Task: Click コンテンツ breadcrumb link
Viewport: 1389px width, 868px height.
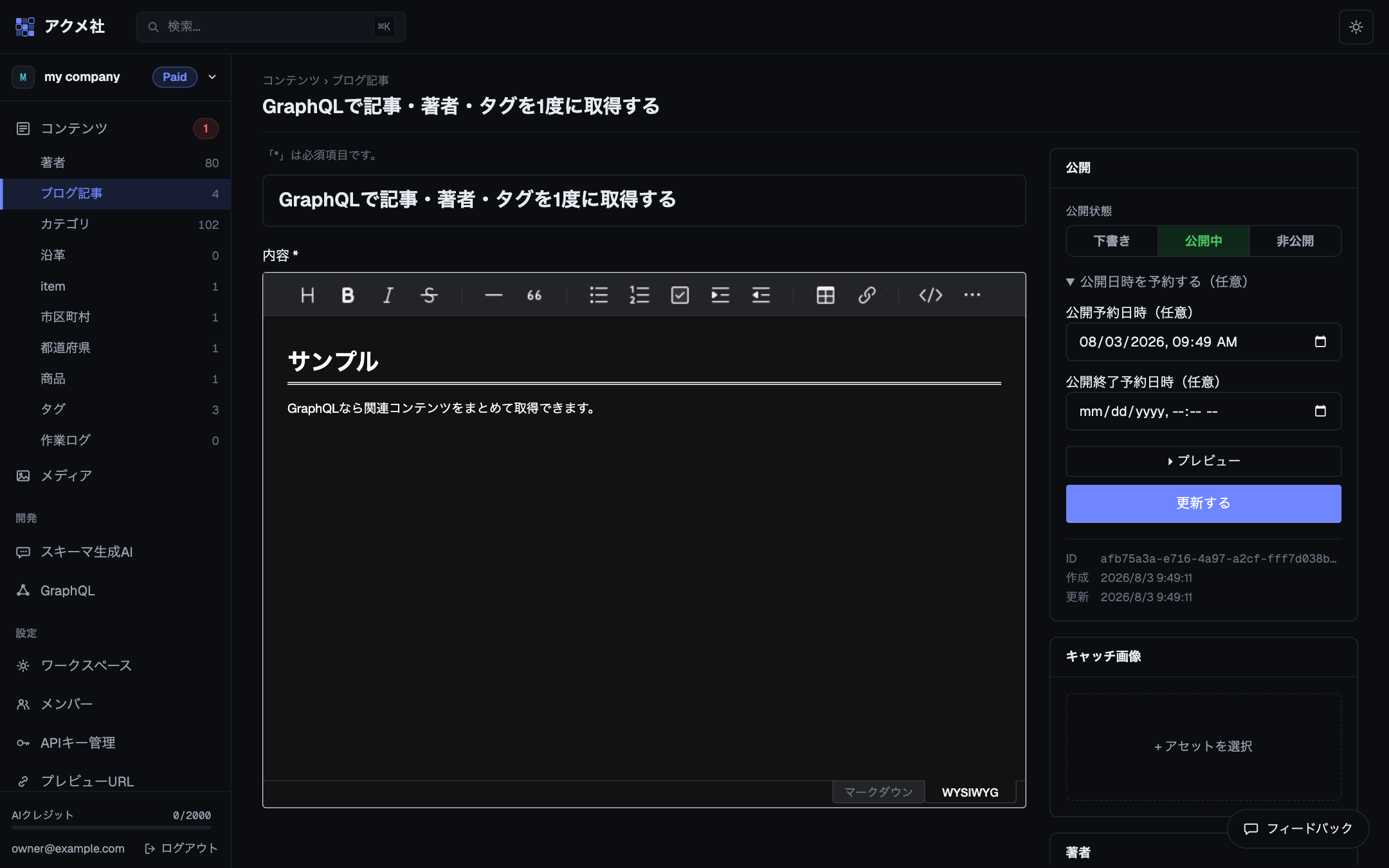Action: [291, 80]
